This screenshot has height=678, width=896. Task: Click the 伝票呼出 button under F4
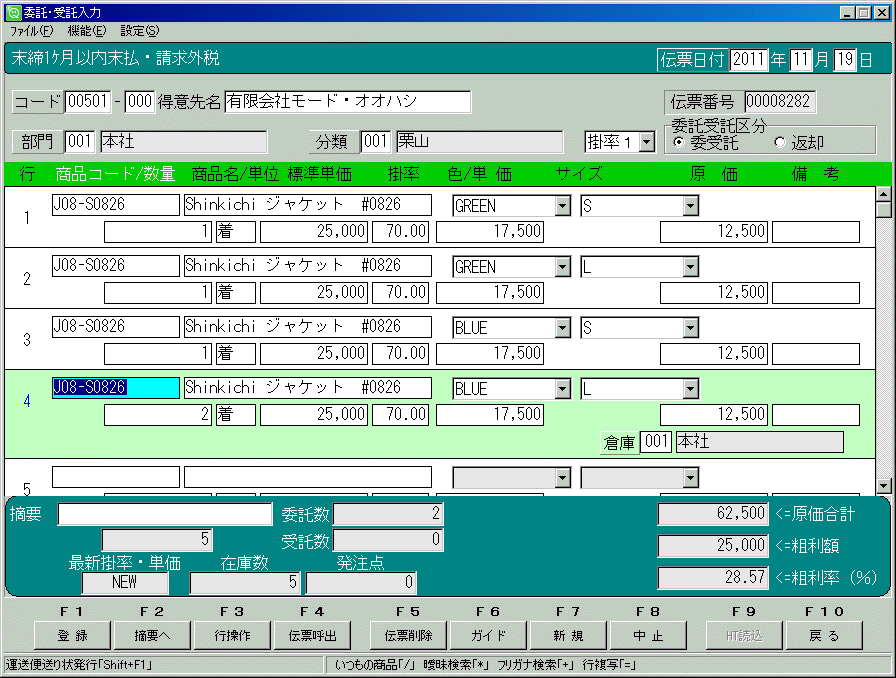point(313,636)
